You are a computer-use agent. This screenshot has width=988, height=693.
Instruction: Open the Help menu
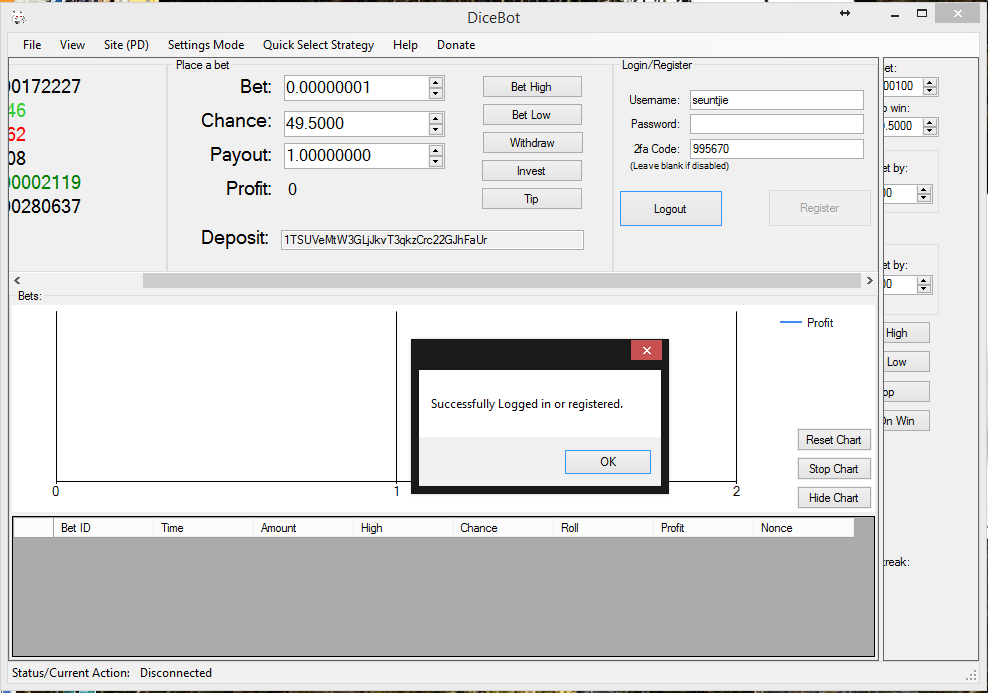[405, 45]
